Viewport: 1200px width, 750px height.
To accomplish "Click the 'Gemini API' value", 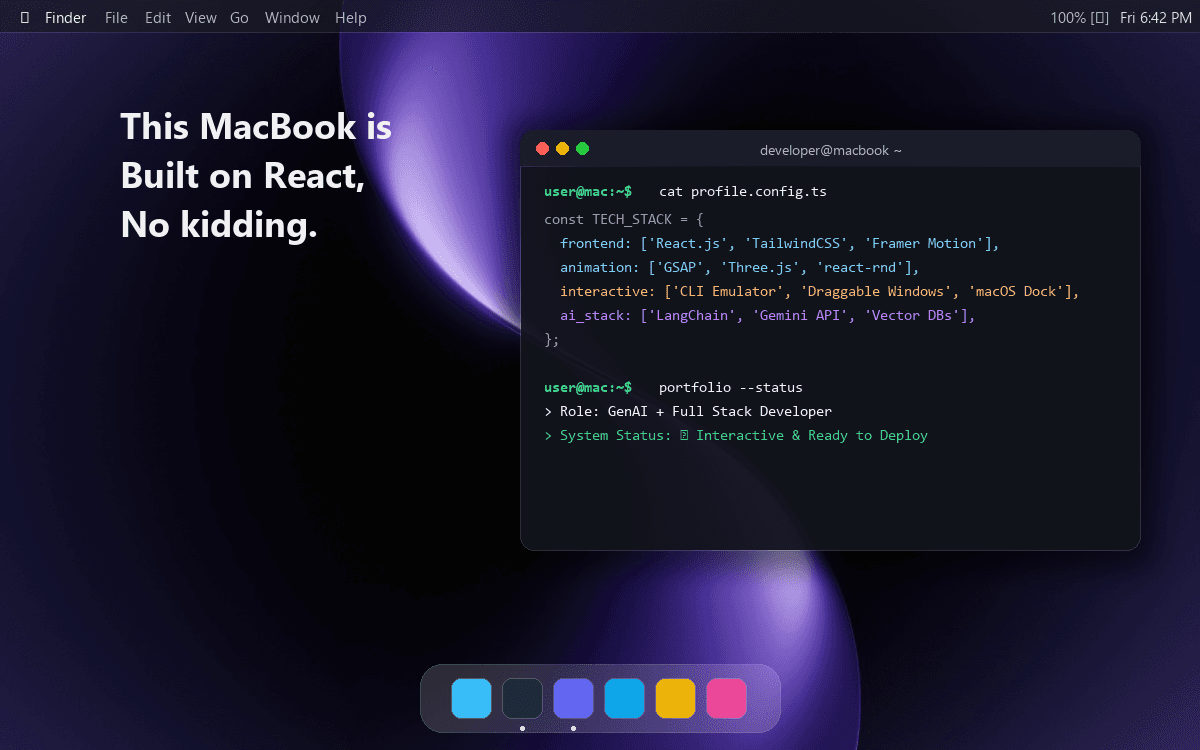I will point(801,315).
